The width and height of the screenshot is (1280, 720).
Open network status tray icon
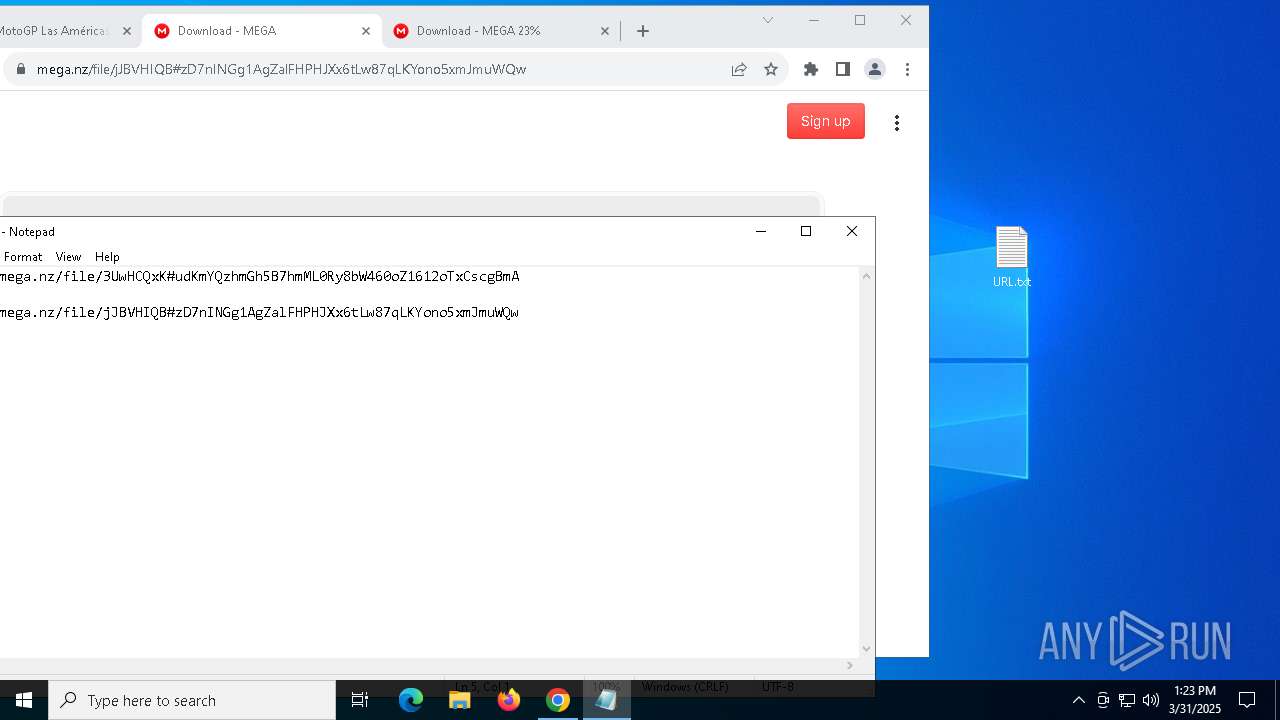1127,700
